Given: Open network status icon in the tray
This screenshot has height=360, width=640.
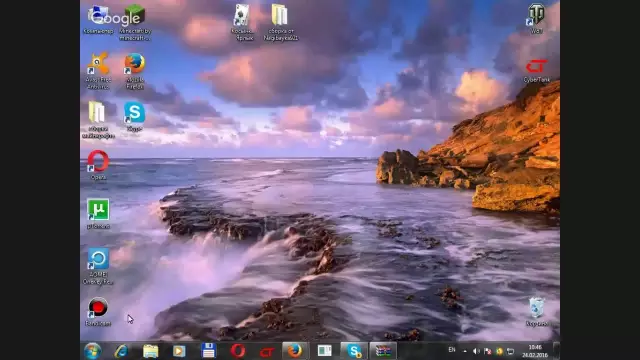Looking at the screenshot, I should point(510,351).
